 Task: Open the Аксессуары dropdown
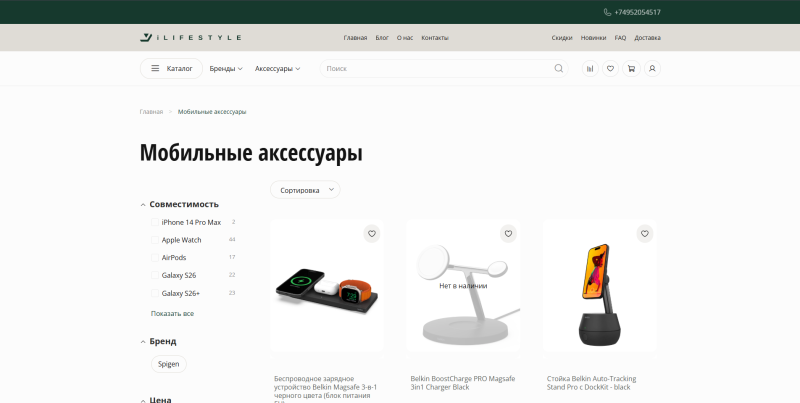click(278, 68)
